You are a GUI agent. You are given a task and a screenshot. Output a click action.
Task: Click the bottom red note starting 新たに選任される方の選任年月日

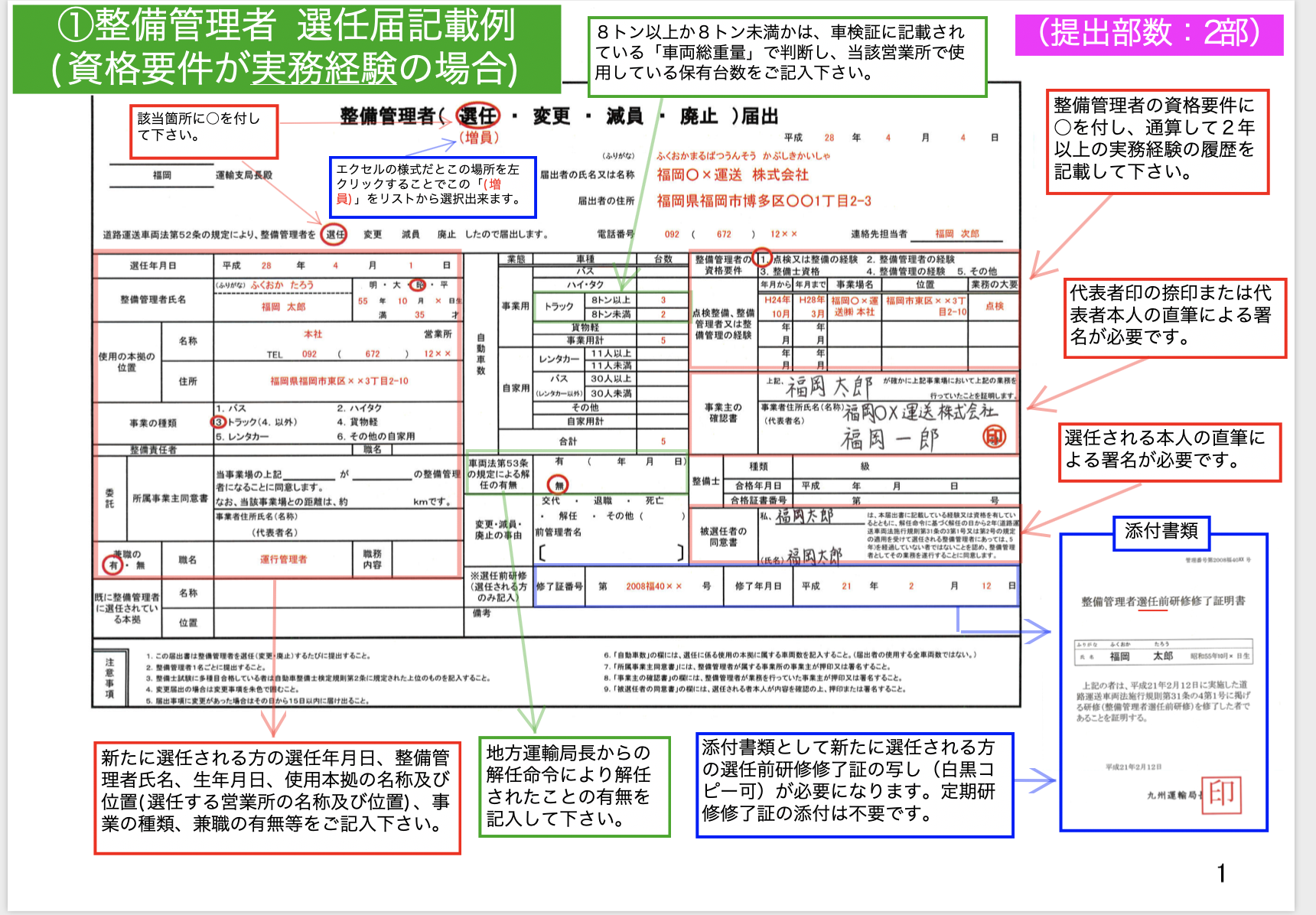click(277, 796)
